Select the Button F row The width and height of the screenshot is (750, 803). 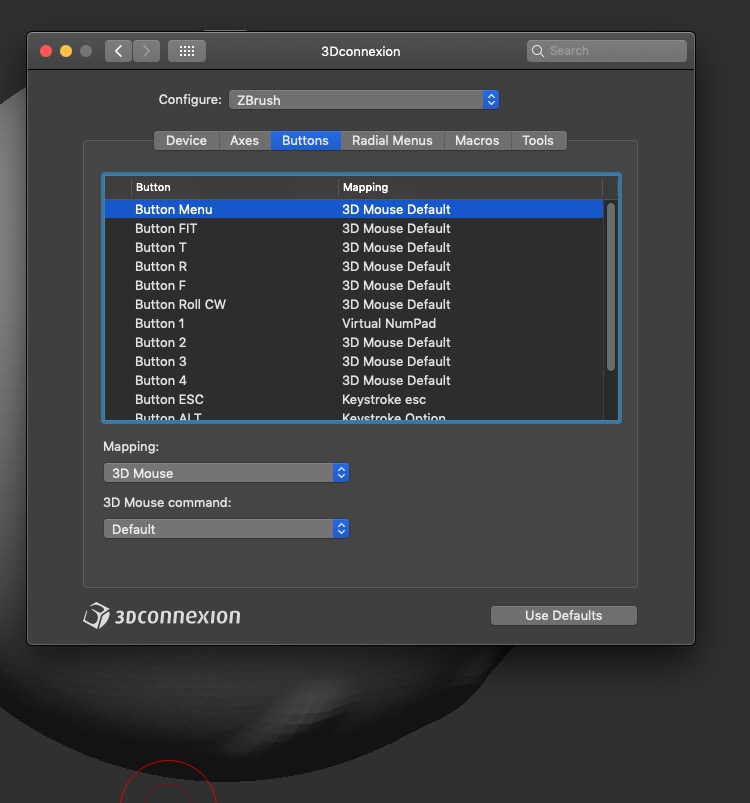point(354,285)
